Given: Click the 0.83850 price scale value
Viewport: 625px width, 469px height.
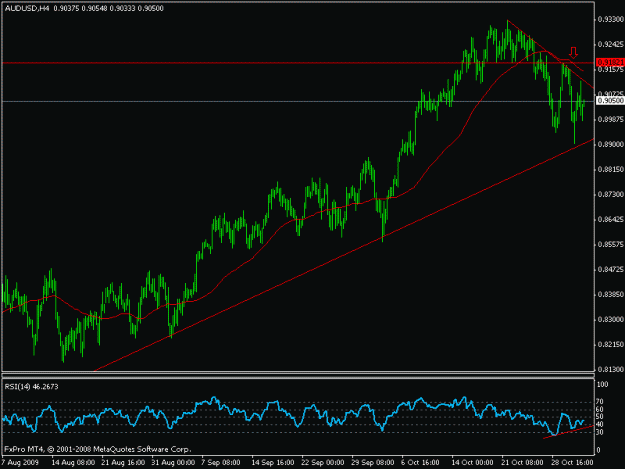Looking at the screenshot, I should [610, 294].
